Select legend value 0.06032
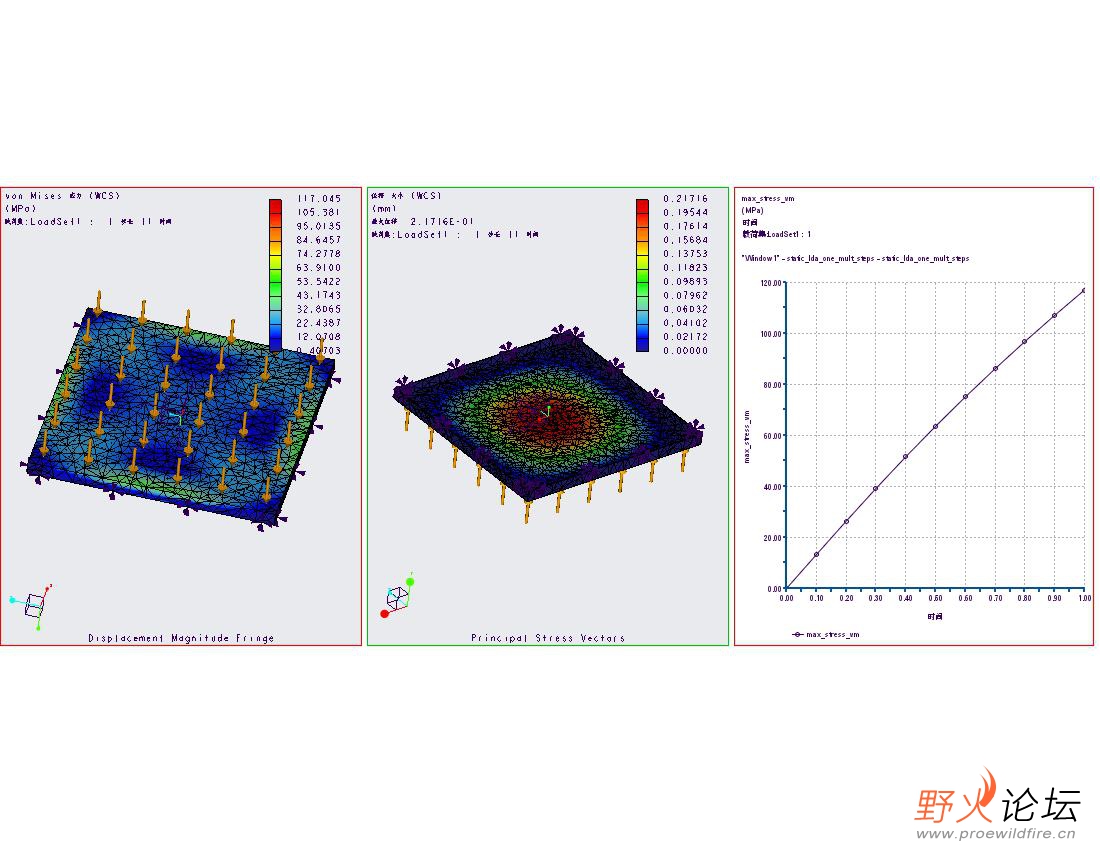Image resolution: width=1100 pixels, height=850 pixels. (686, 309)
